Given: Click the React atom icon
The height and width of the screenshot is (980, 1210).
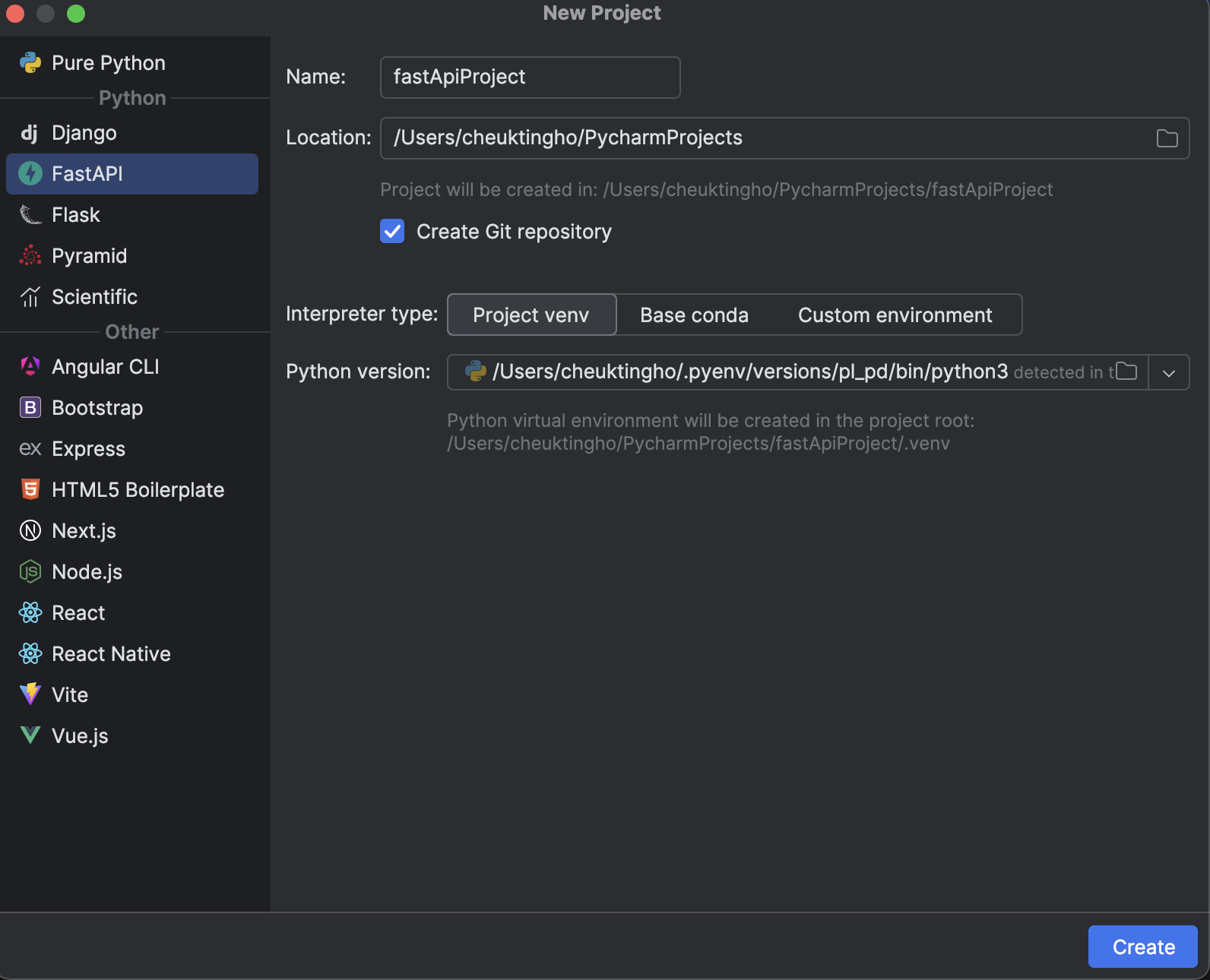Looking at the screenshot, I should coord(30,612).
